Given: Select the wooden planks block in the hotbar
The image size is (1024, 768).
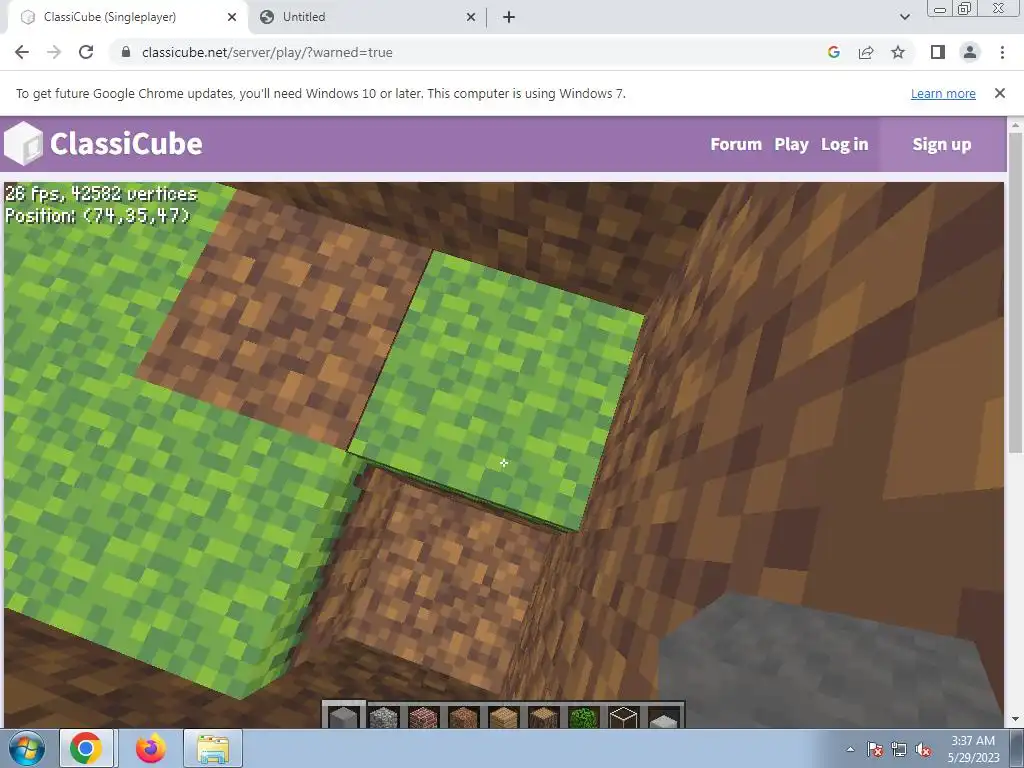Looking at the screenshot, I should 503,716.
